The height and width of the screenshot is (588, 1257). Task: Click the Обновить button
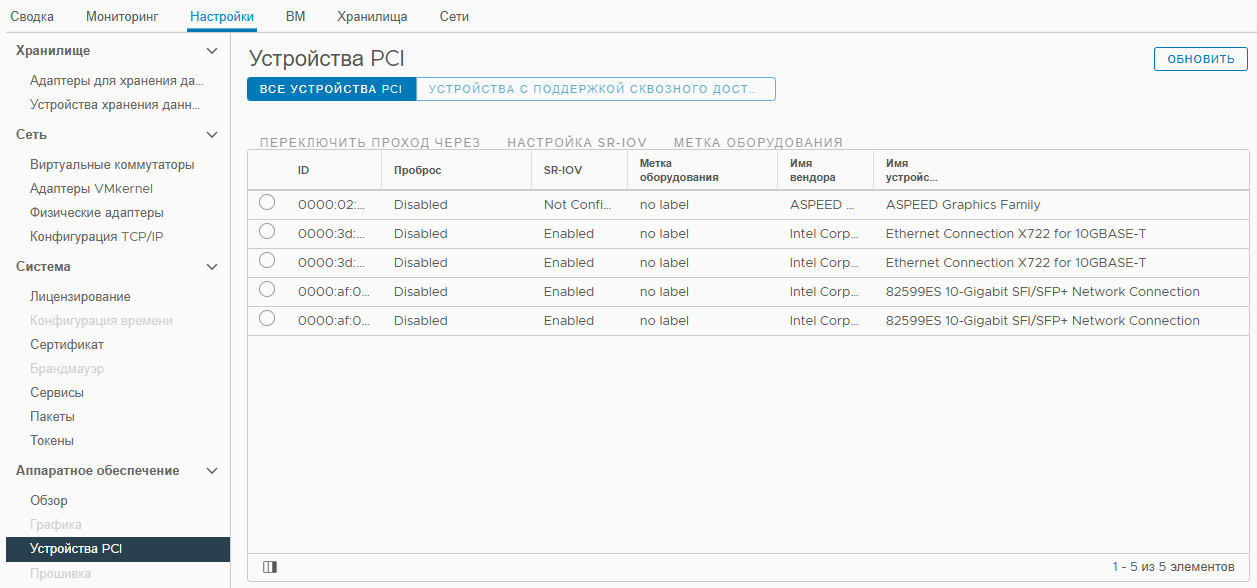(x=1200, y=59)
